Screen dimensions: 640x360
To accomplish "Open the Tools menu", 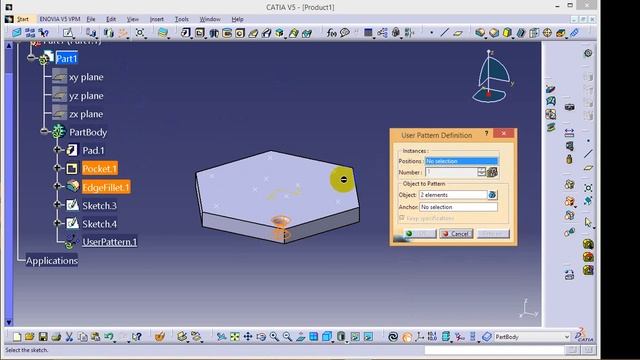I will pos(182,19).
